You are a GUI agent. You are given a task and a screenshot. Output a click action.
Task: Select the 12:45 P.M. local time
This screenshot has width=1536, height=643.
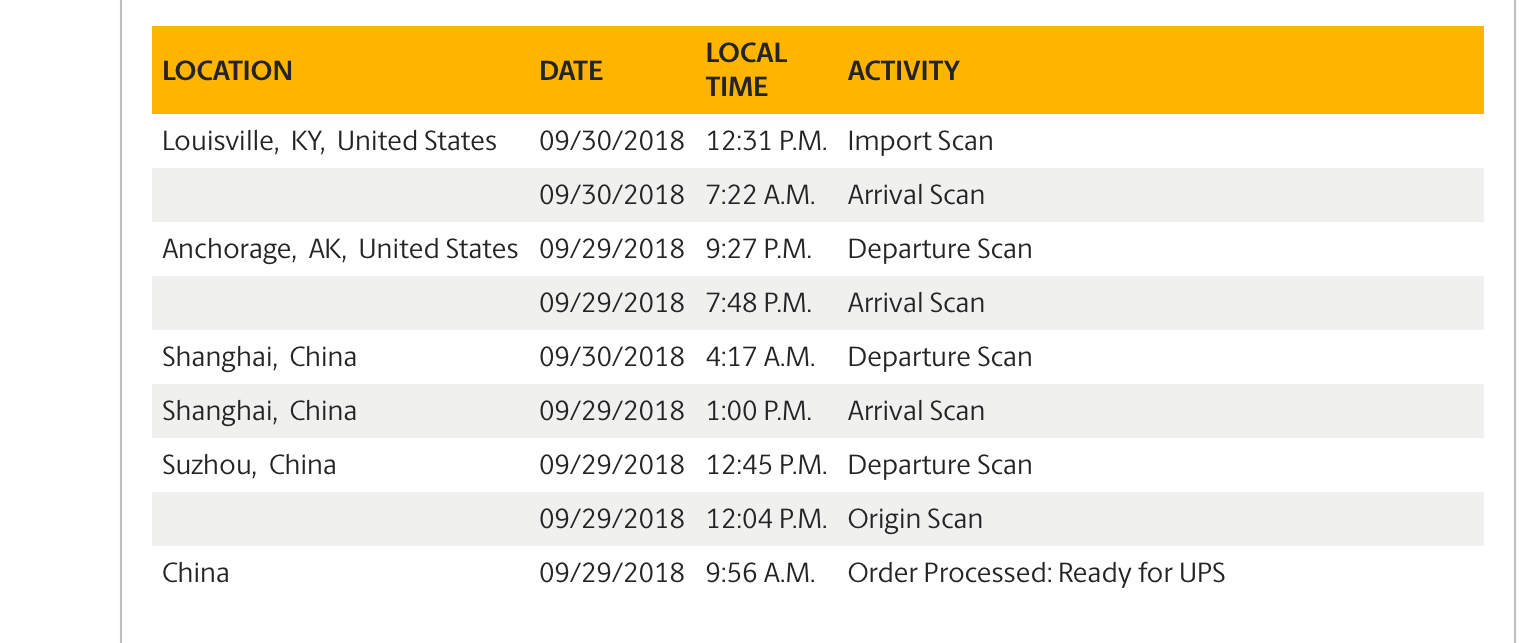coord(766,465)
